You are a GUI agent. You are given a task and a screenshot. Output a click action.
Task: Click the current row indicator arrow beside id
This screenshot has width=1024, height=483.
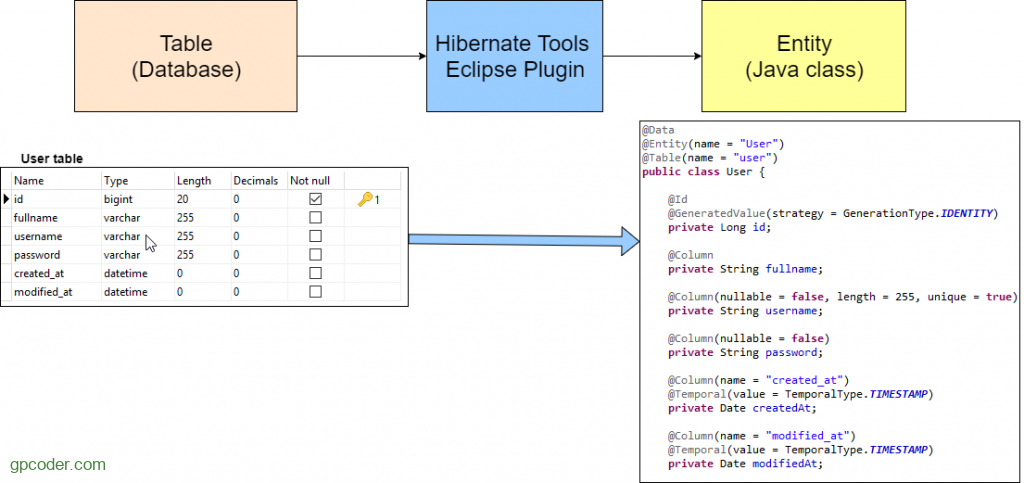point(6,200)
